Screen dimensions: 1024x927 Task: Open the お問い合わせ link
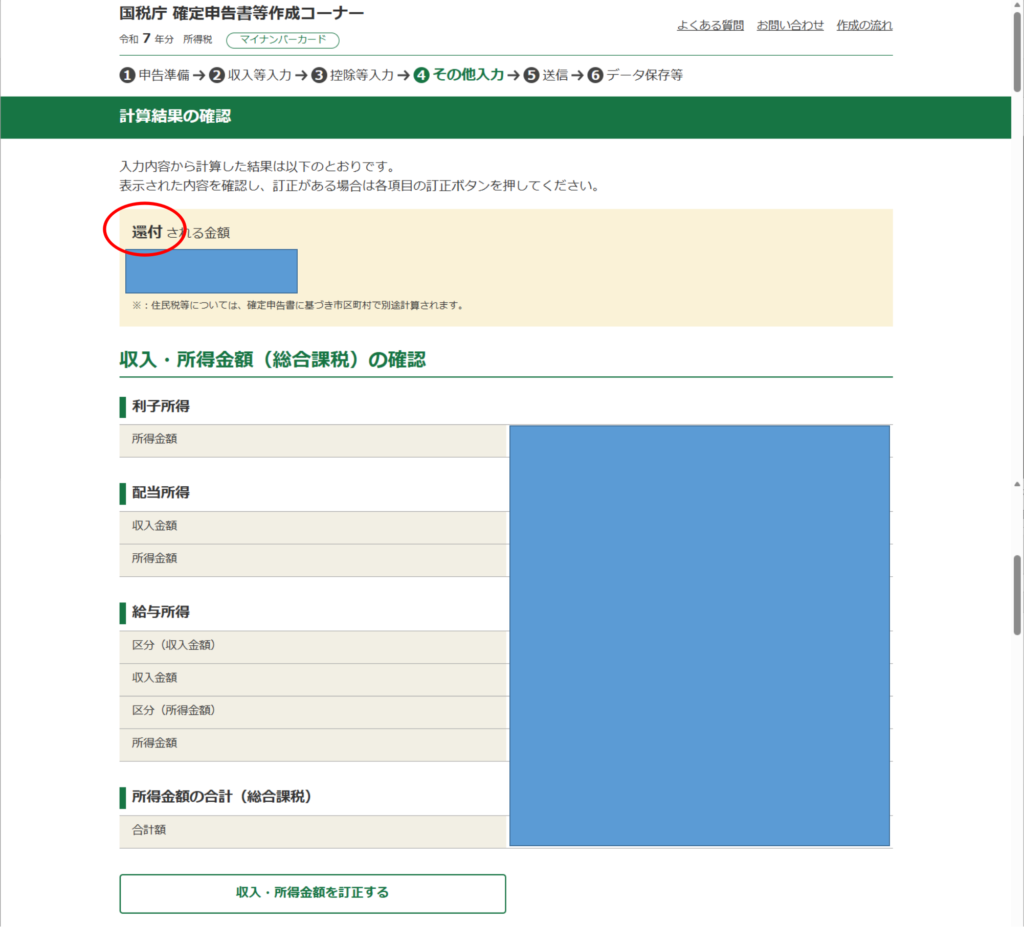click(x=790, y=25)
